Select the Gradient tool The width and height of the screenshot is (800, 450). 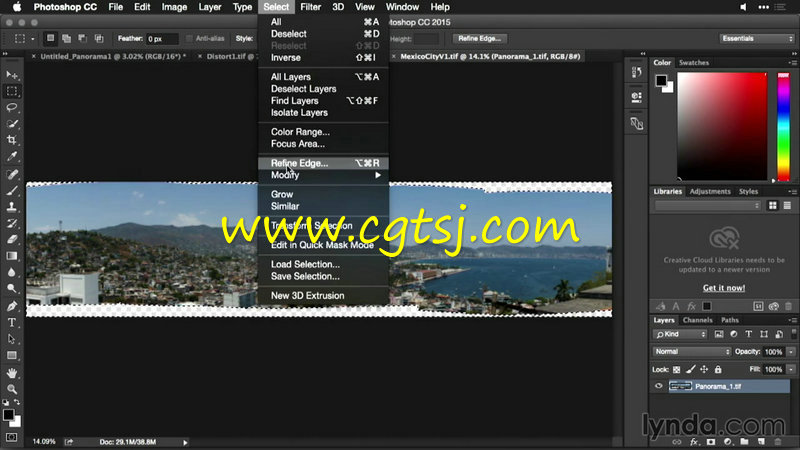click(x=12, y=256)
